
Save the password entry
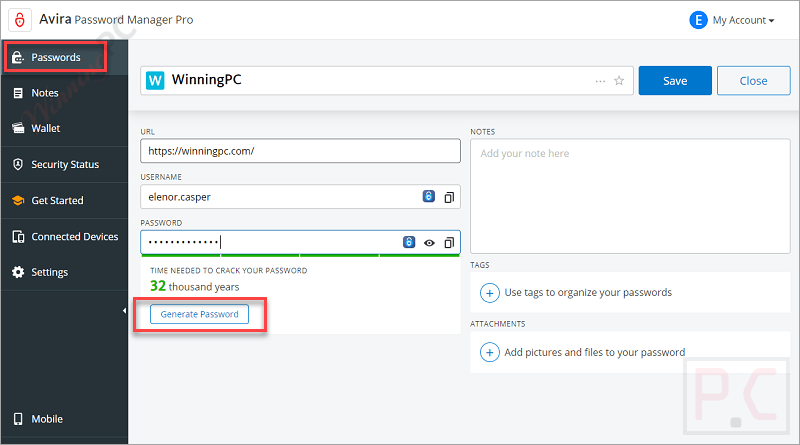(675, 81)
